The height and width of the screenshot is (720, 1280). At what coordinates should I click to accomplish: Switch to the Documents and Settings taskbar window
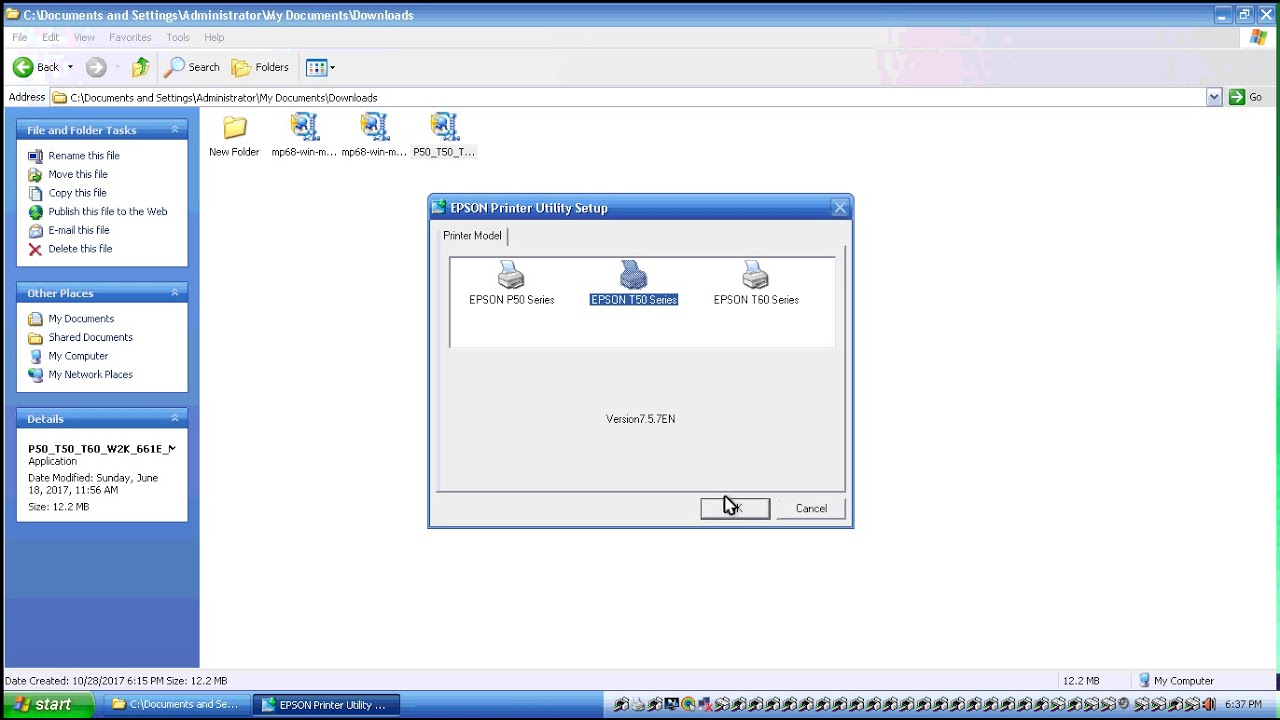(x=176, y=705)
